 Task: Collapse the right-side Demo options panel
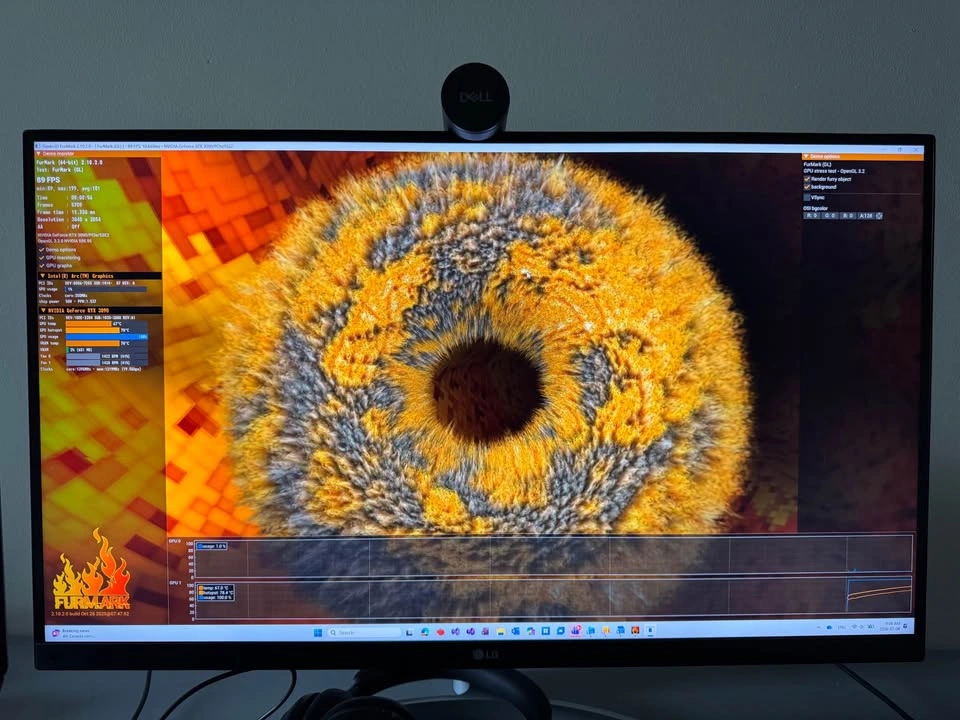(x=806, y=157)
